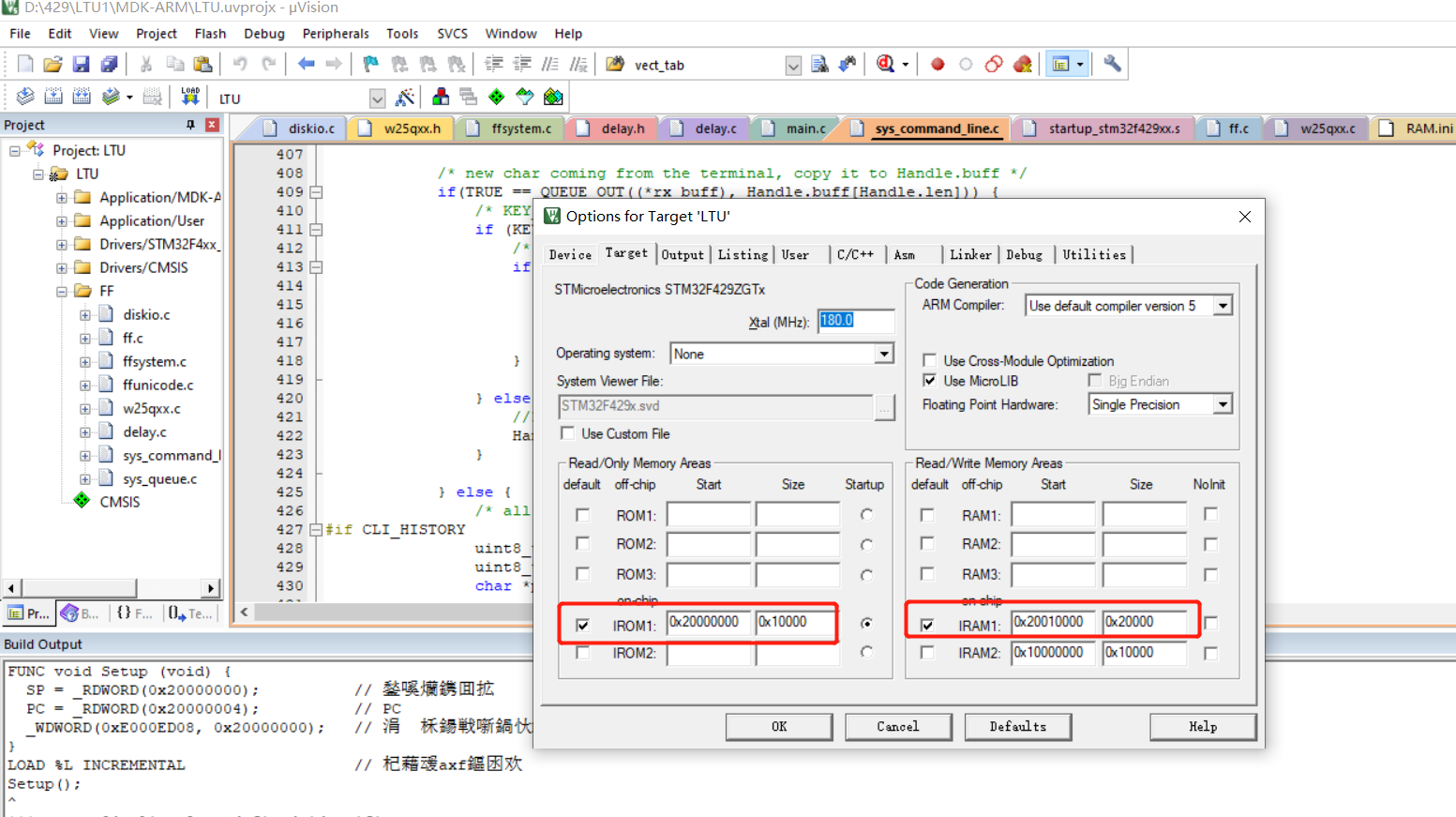Switch to the C/C++ tab
This screenshot has height=817, width=1456.
[x=855, y=254]
